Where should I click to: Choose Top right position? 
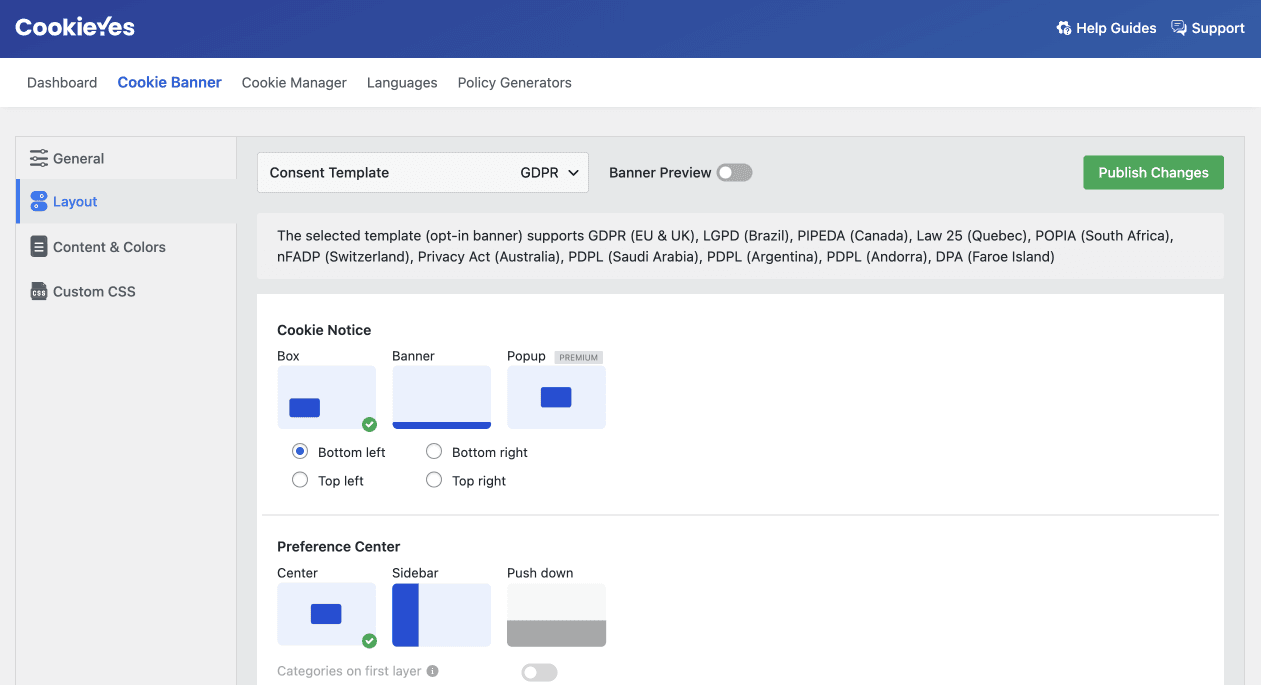pos(434,480)
